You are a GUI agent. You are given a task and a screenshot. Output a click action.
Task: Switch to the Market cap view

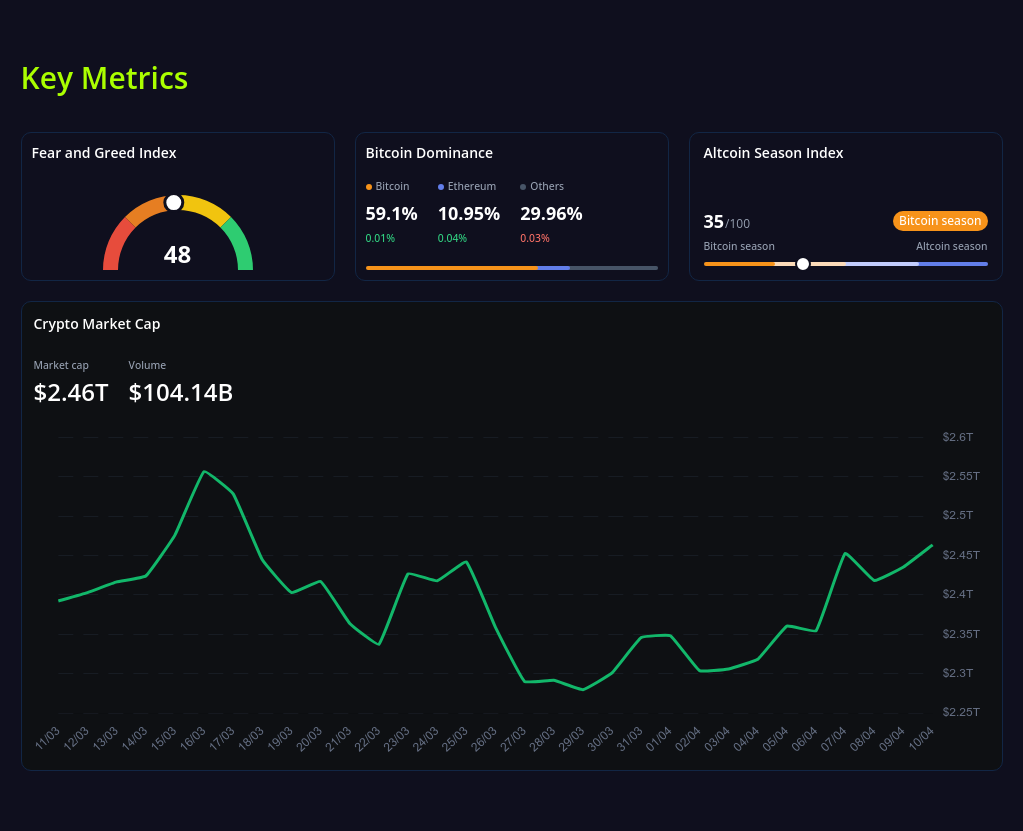pyautogui.click(x=61, y=365)
